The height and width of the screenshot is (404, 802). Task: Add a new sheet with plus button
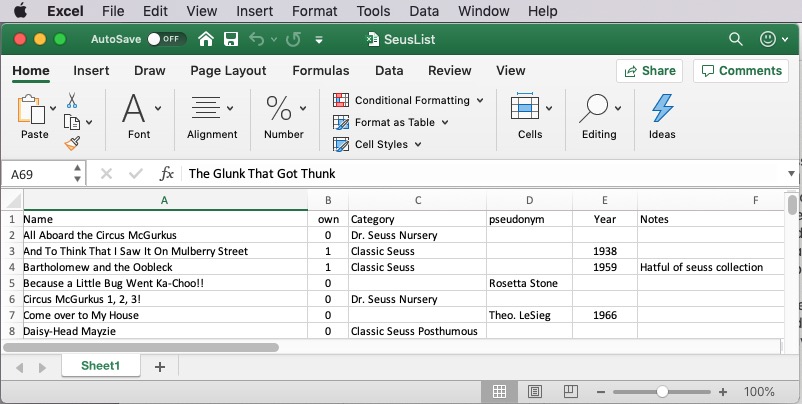(x=160, y=366)
